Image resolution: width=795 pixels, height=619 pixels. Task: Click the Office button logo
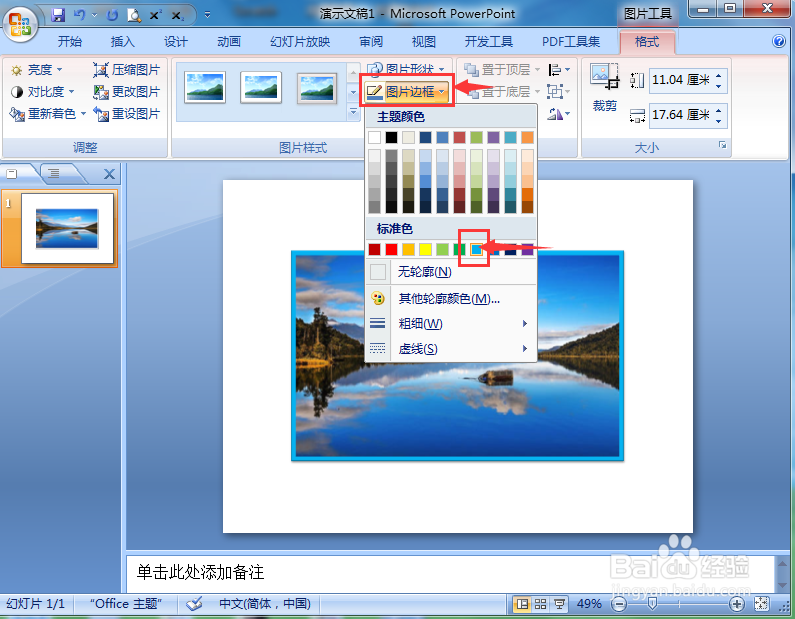(x=20, y=23)
